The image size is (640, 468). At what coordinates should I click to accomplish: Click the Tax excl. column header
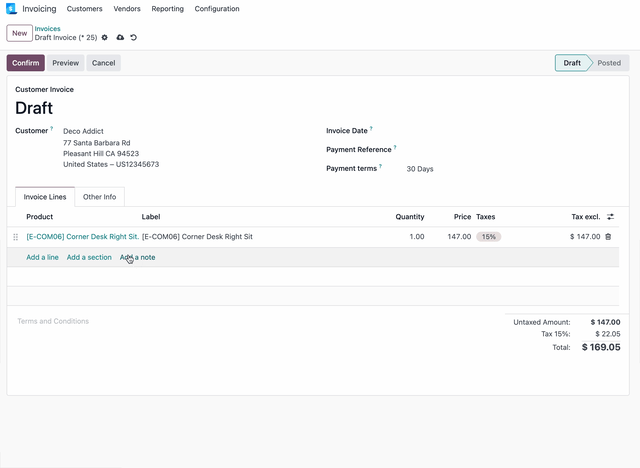coord(586,217)
